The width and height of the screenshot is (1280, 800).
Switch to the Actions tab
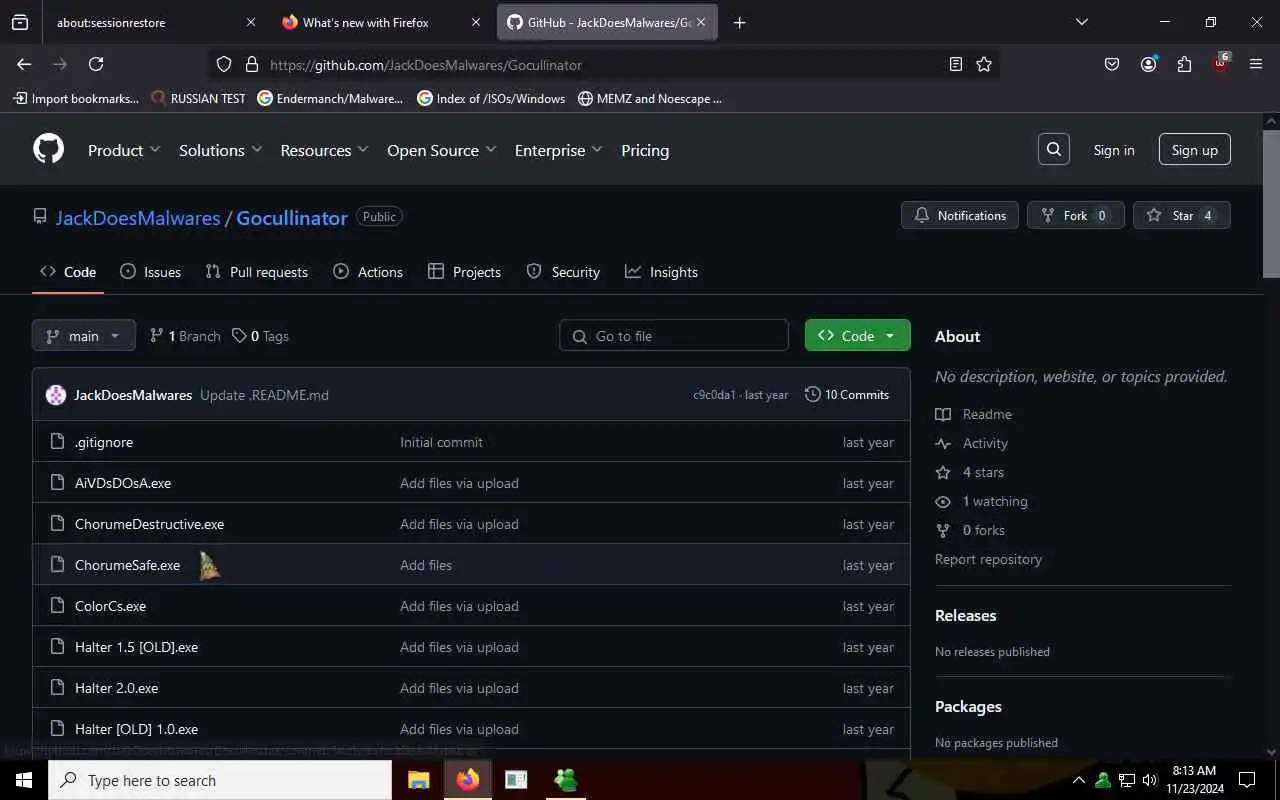(x=368, y=272)
